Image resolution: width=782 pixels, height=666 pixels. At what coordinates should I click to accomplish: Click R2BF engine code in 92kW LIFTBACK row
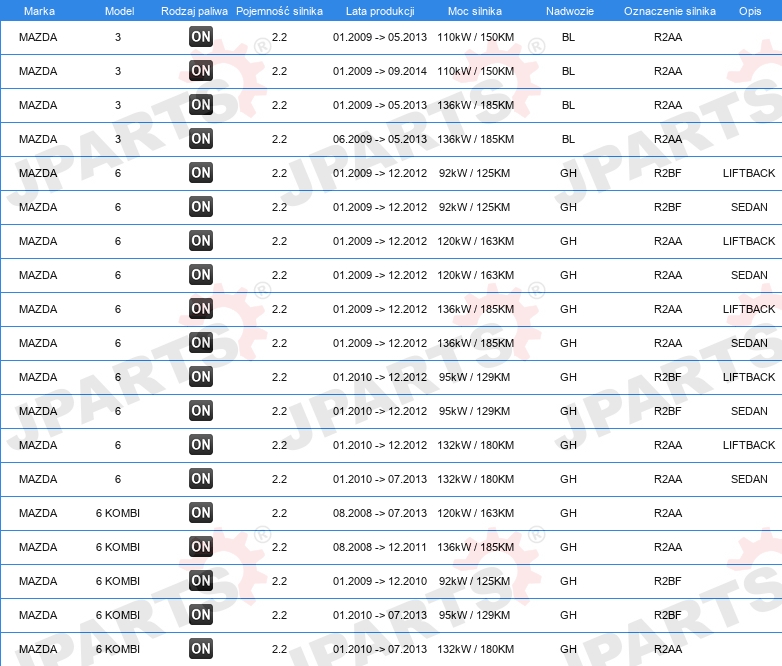(667, 173)
